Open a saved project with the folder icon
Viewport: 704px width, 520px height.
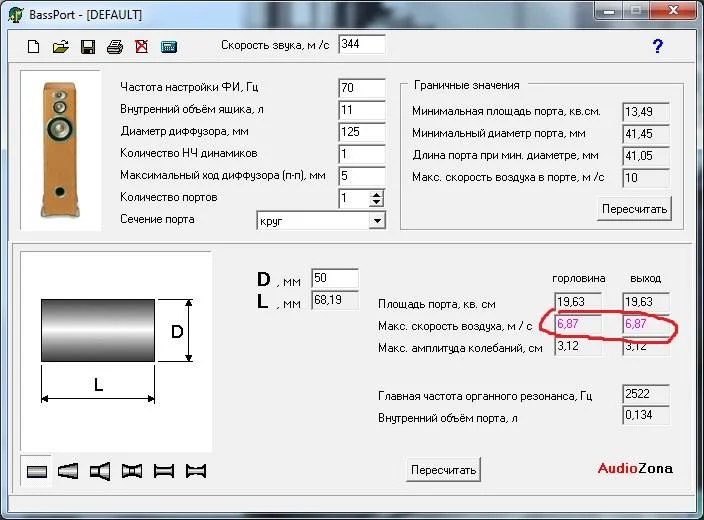pyautogui.click(x=61, y=46)
